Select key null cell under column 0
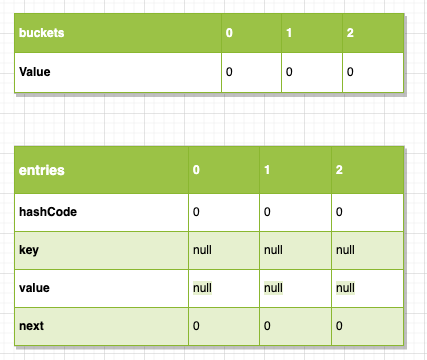Viewport: 427px width, 360px height. (224, 250)
